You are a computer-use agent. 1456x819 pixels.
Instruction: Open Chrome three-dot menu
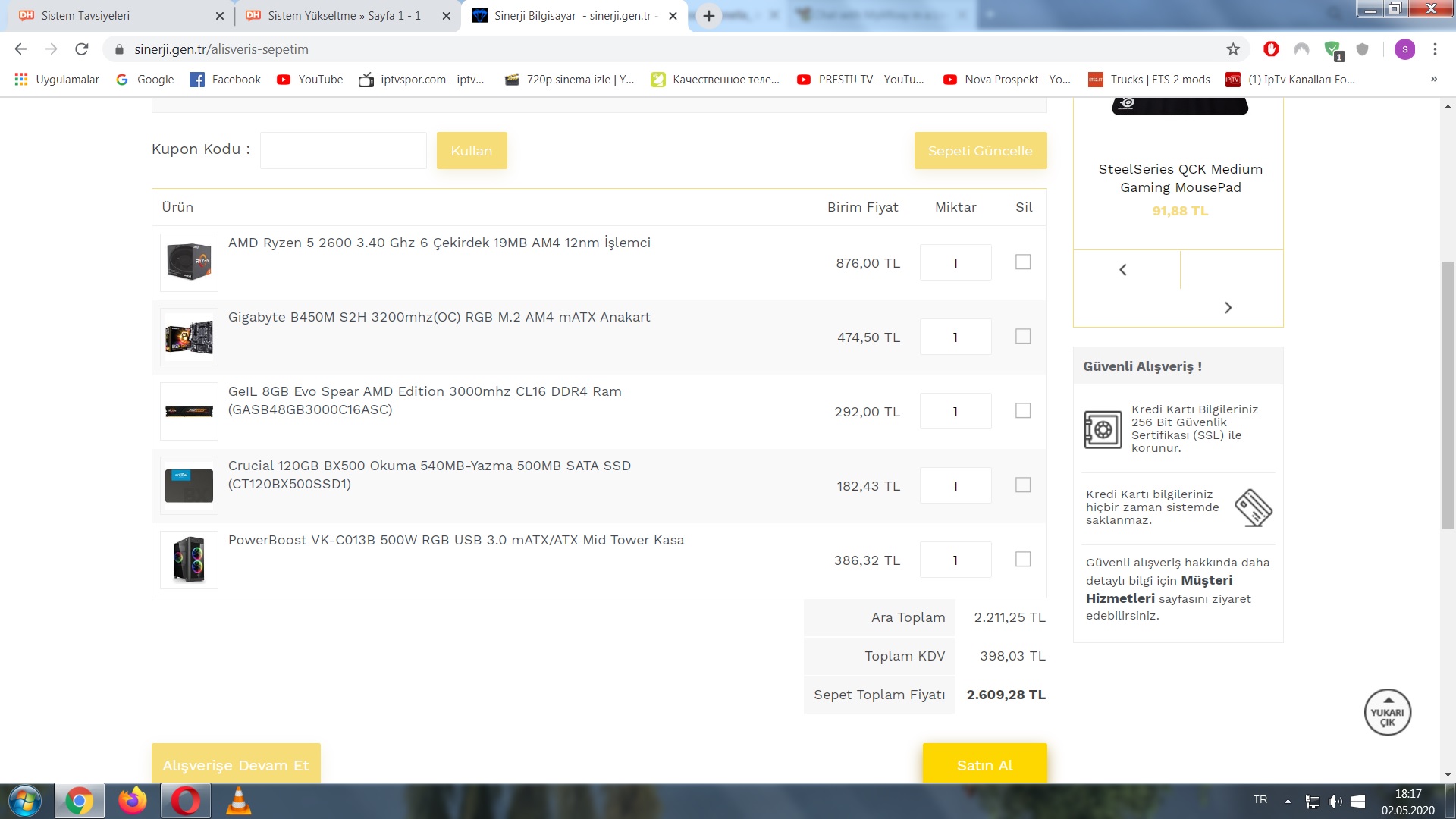[1435, 49]
